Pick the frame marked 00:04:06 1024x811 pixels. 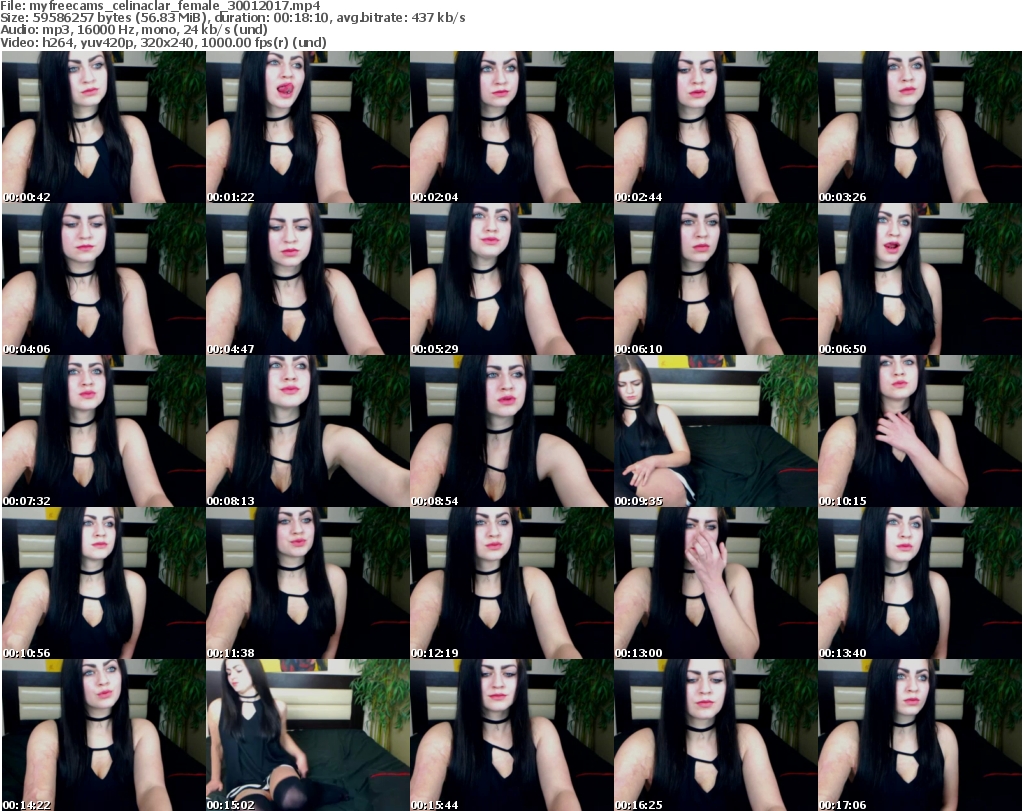click(x=104, y=279)
